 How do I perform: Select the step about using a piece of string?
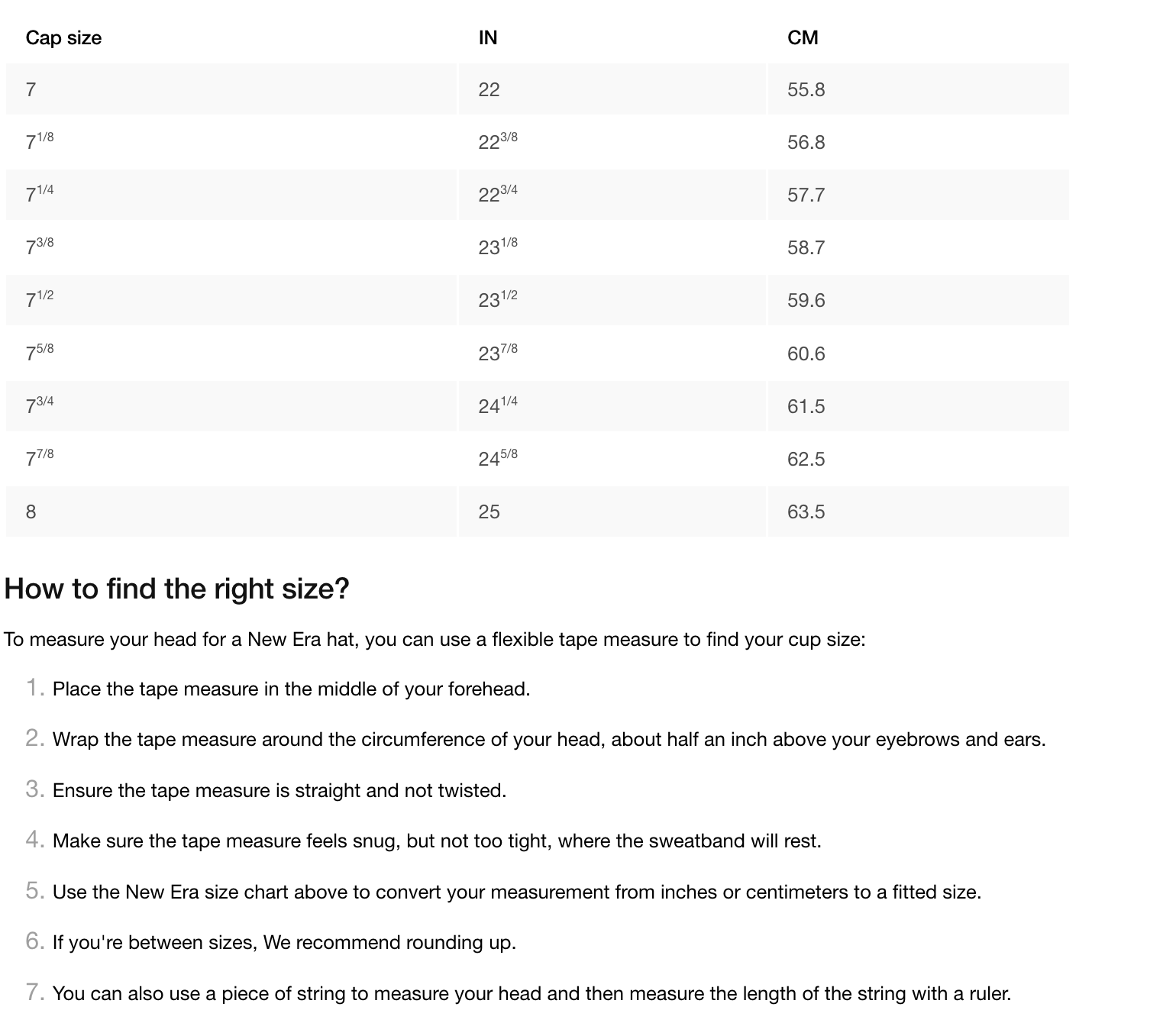point(531,993)
